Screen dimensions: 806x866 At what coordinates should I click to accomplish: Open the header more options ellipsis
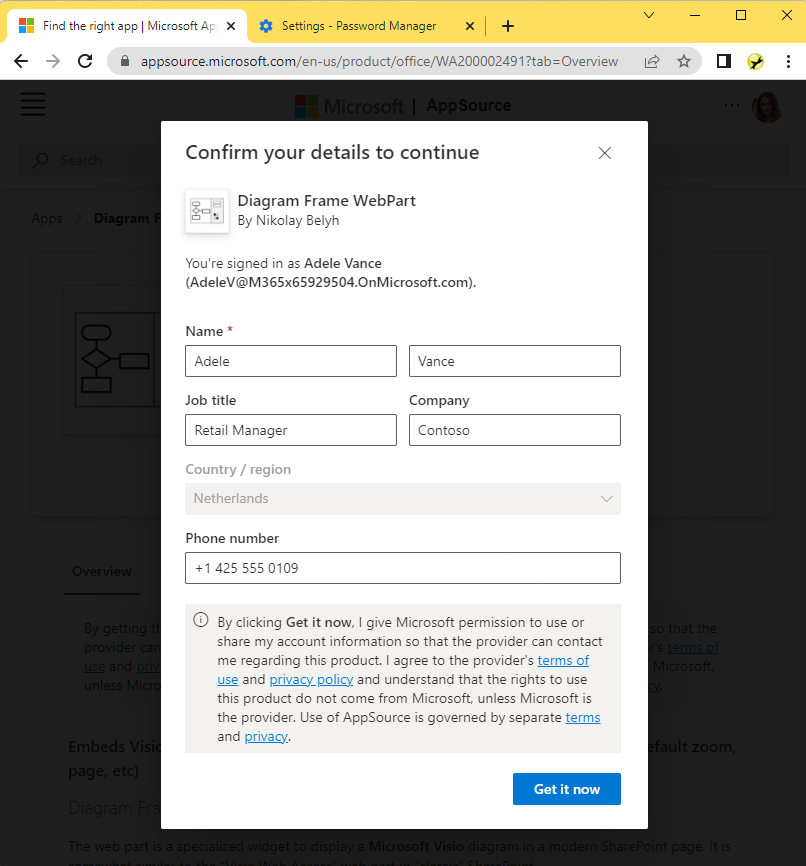click(x=731, y=104)
